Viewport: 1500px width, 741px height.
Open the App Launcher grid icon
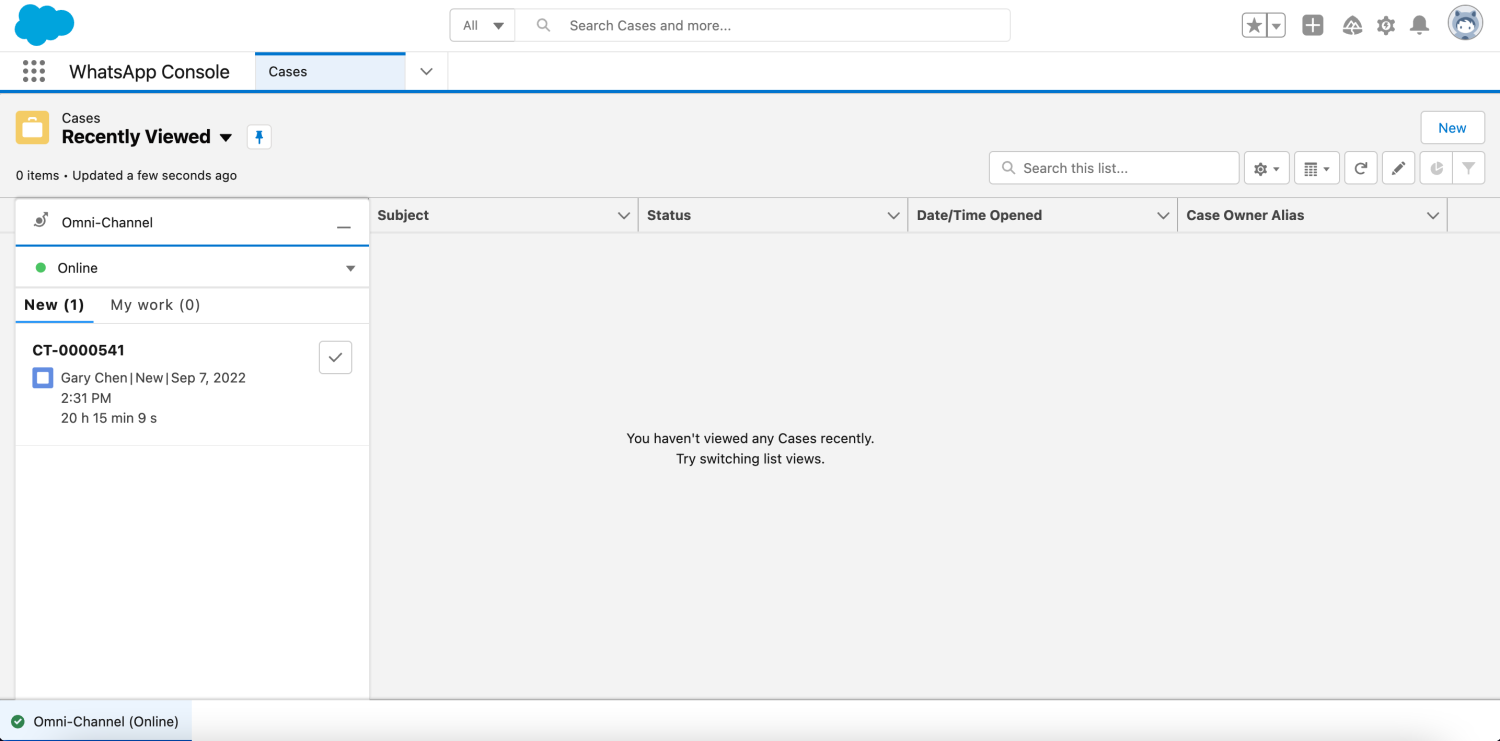(x=34, y=71)
